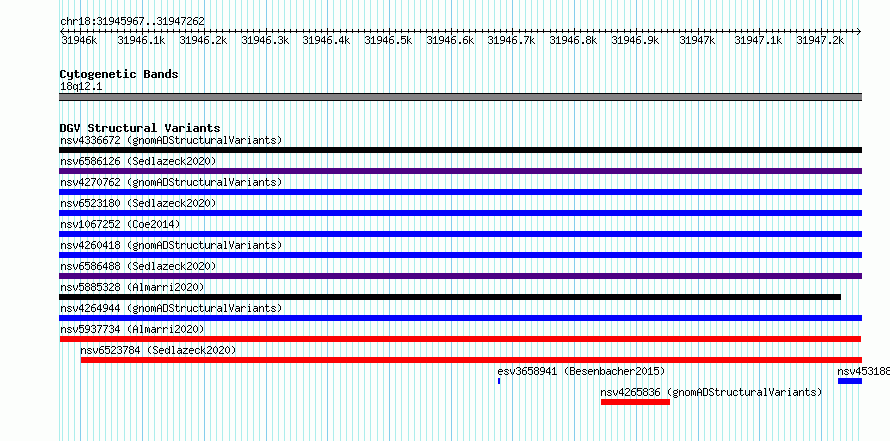
Task: Open the esv3658941 (Besenbacher2015) label
Action: point(581,371)
